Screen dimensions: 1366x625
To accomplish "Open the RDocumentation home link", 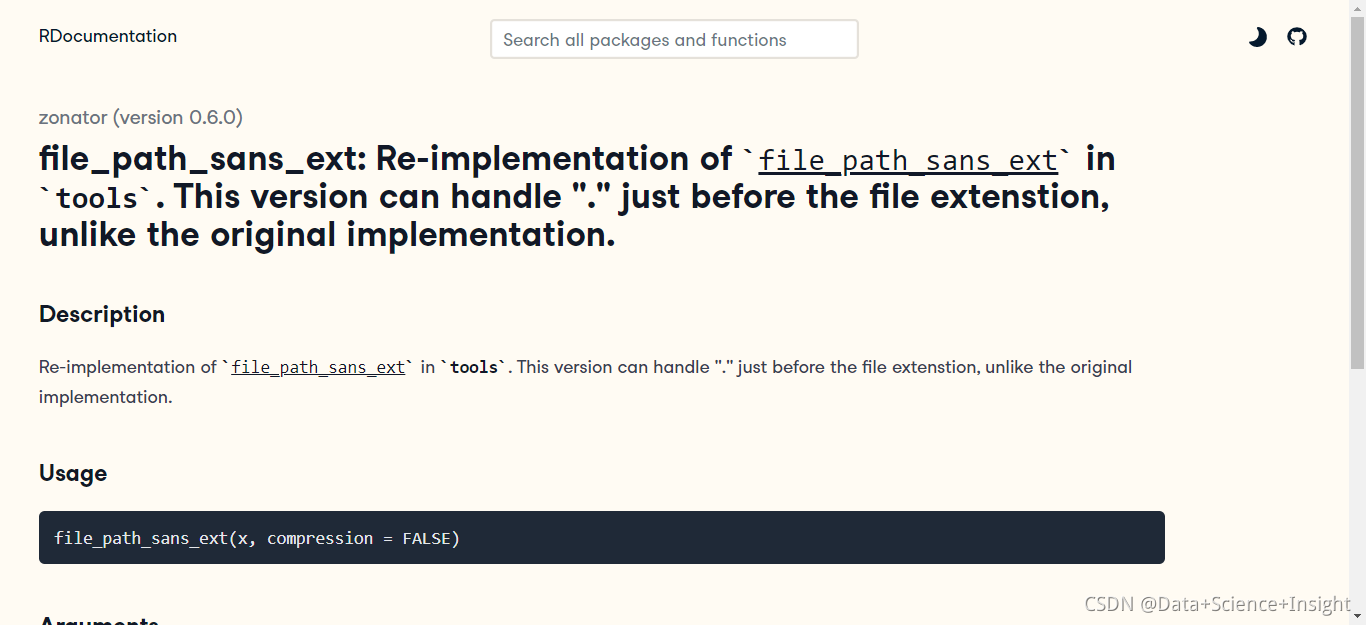I will [x=108, y=36].
